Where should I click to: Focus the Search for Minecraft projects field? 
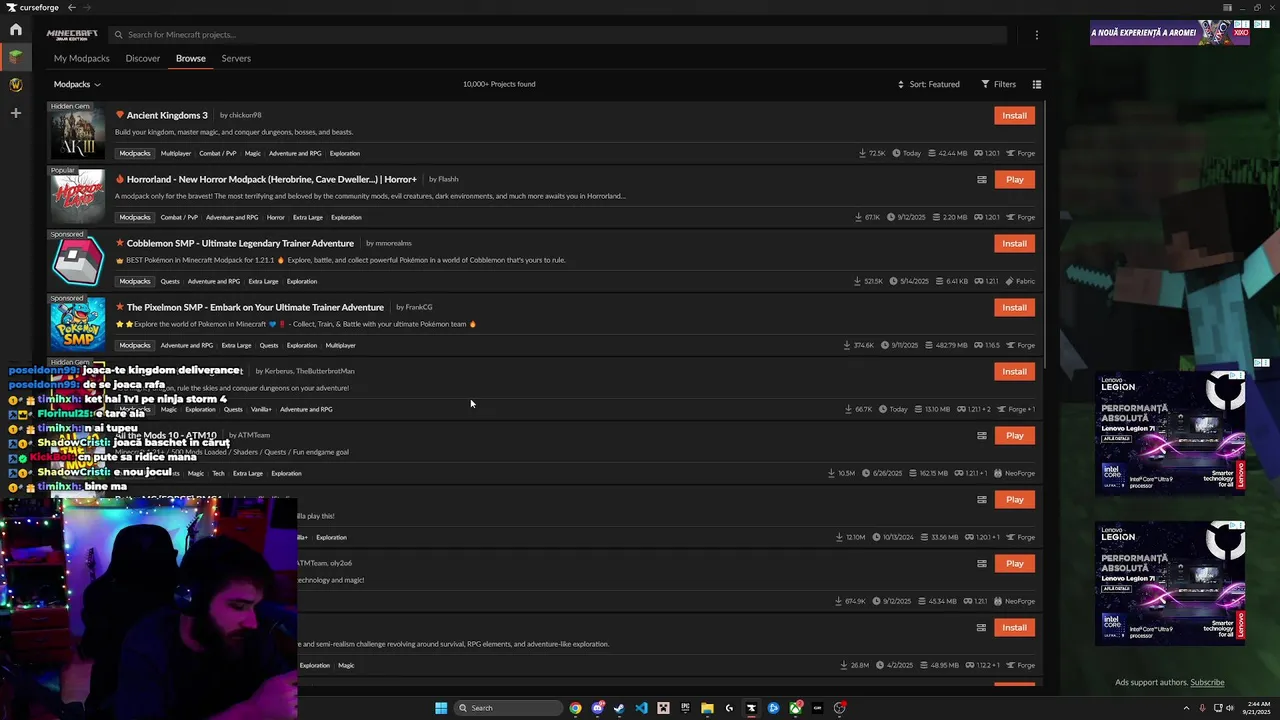coord(557,35)
